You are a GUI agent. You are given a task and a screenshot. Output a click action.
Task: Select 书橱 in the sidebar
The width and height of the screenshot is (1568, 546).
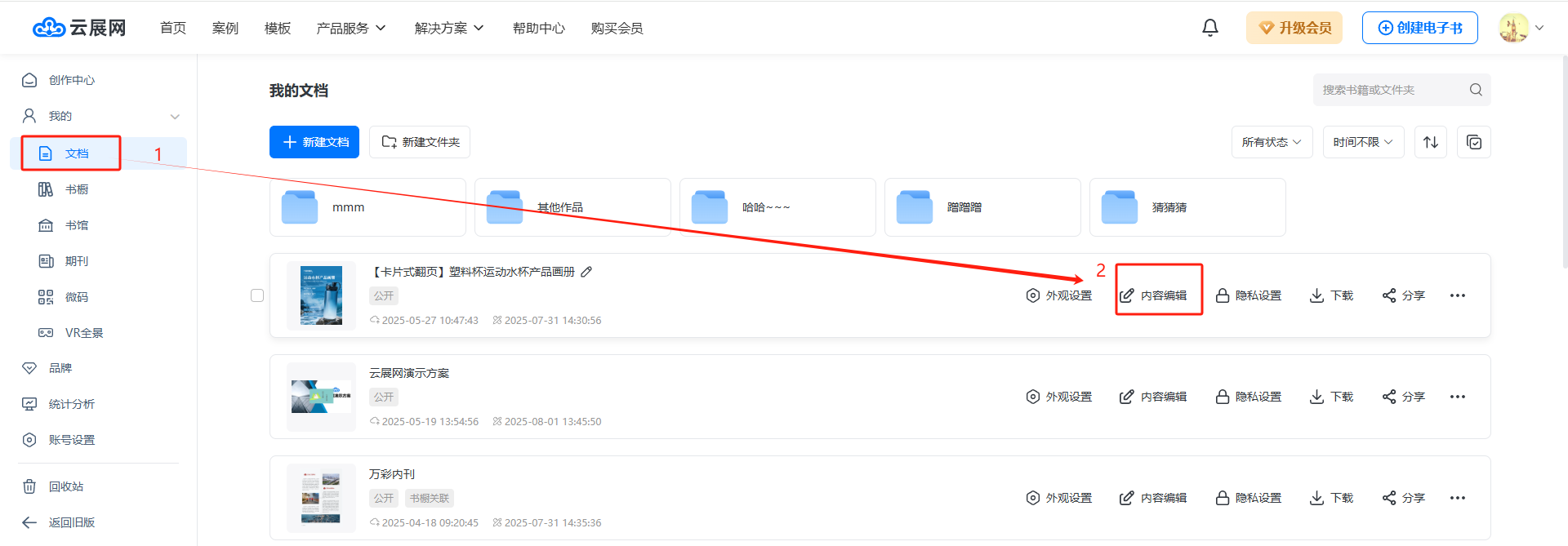pos(76,189)
